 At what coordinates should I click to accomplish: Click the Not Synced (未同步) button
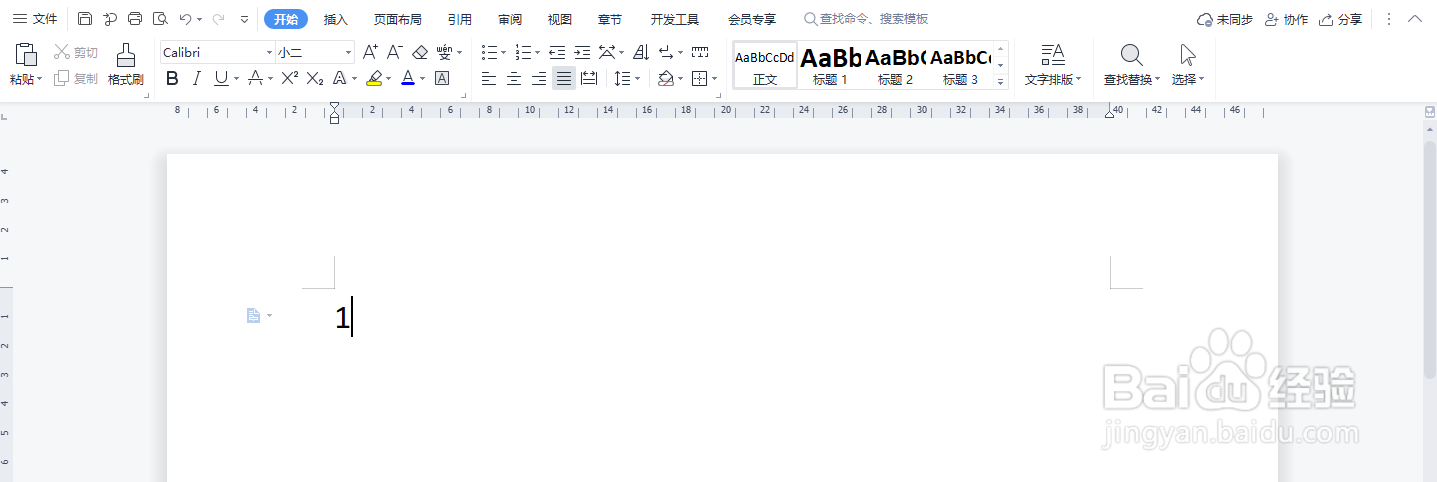coord(1224,19)
